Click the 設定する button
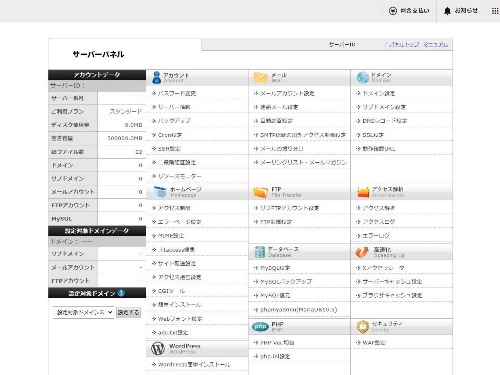 128,312
